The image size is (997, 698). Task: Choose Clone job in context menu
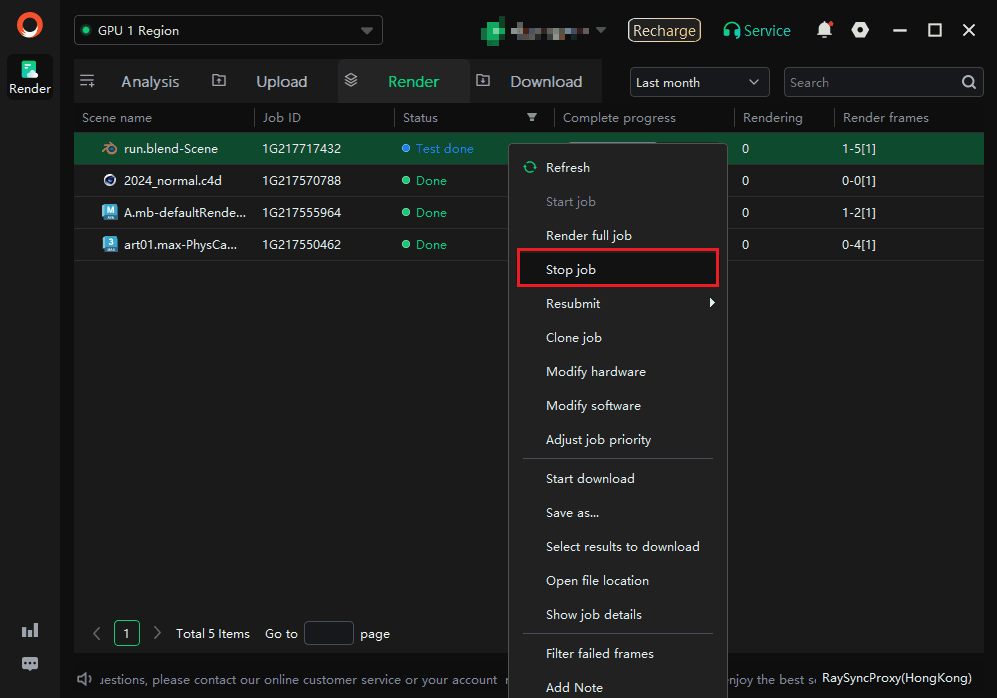[574, 337]
